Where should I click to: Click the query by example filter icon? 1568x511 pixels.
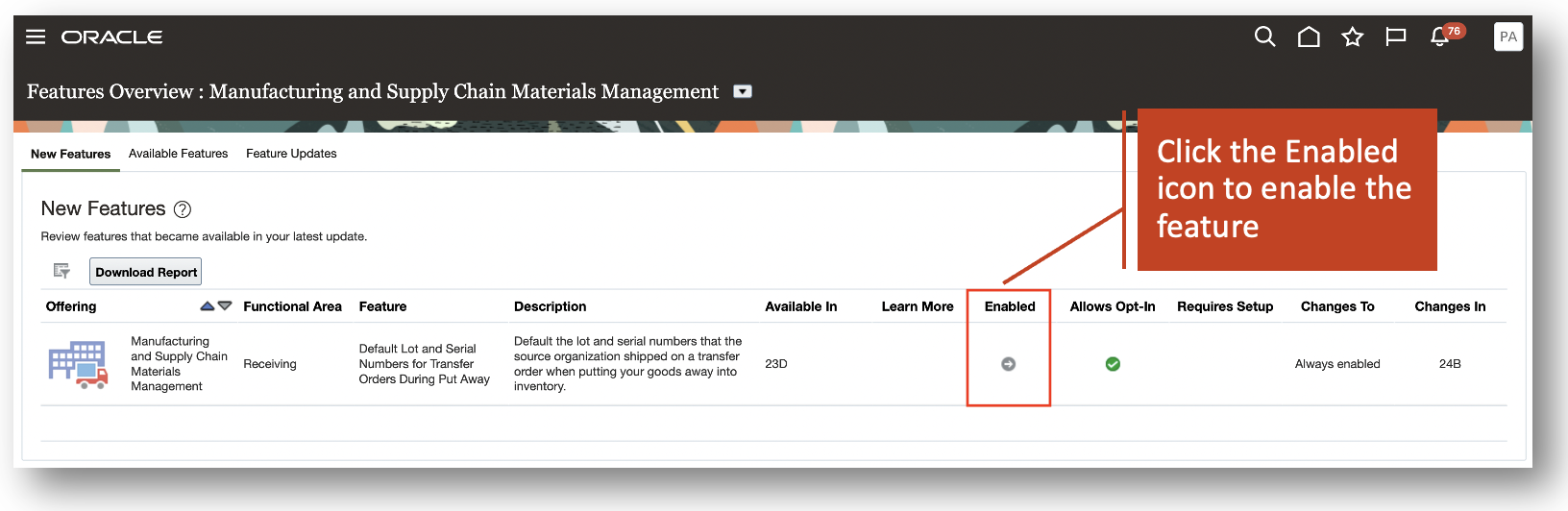click(x=62, y=271)
